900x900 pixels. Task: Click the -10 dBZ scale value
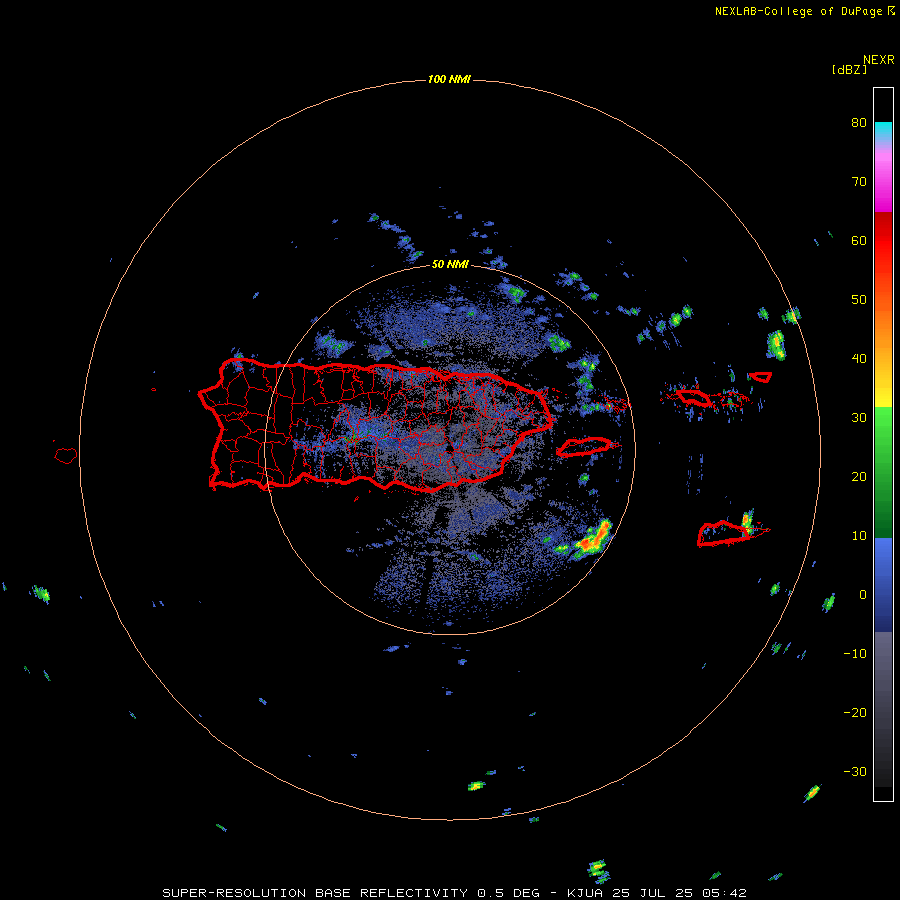click(x=855, y=654)
